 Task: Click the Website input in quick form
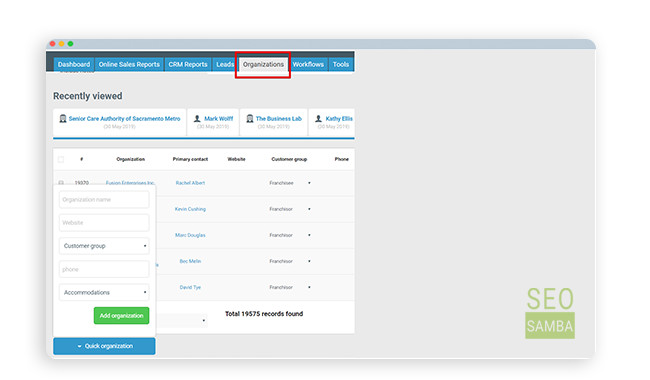[x=104, y=223]
